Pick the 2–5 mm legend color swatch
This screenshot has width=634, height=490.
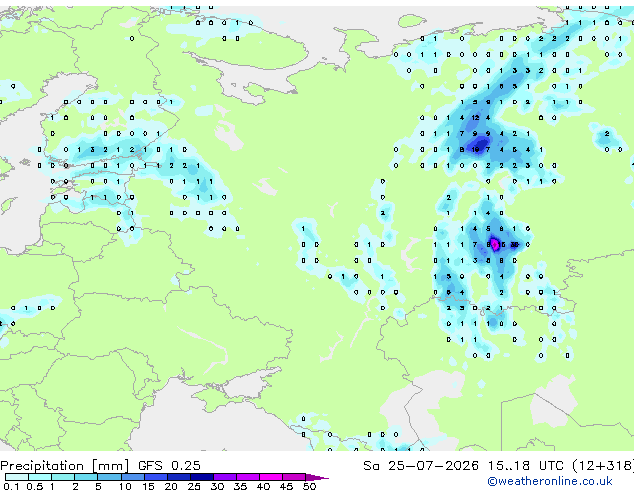86,477
